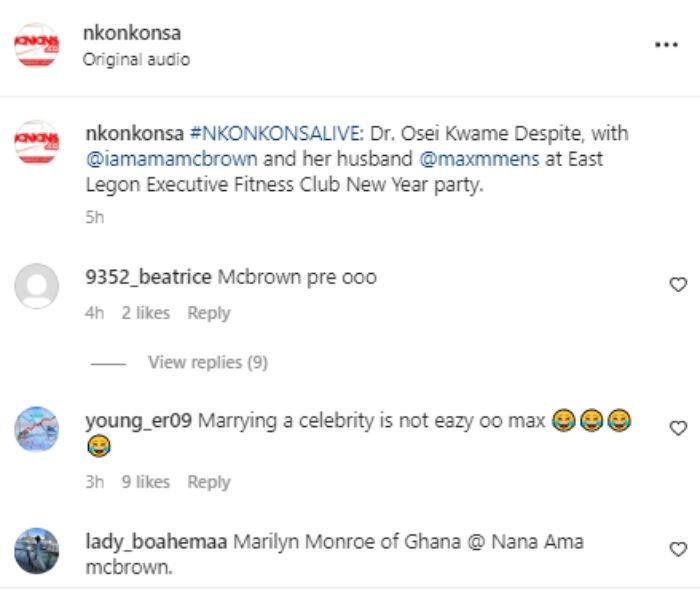The height and width of the screenshot is (598, 700).
Task: Reply to young_er09's comment
Action: point(209,482)
